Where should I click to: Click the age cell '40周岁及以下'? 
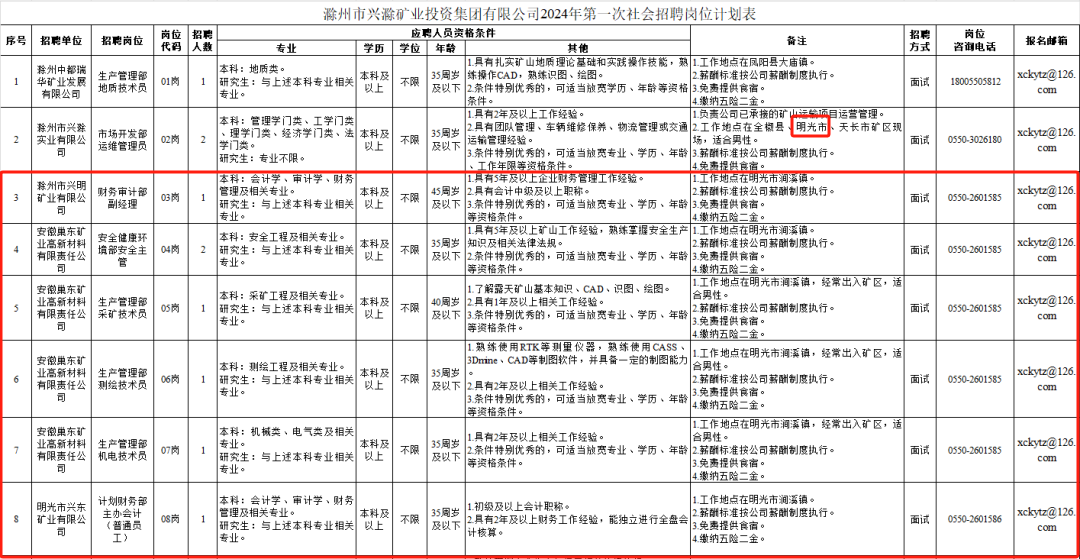[x=446, y=308]
